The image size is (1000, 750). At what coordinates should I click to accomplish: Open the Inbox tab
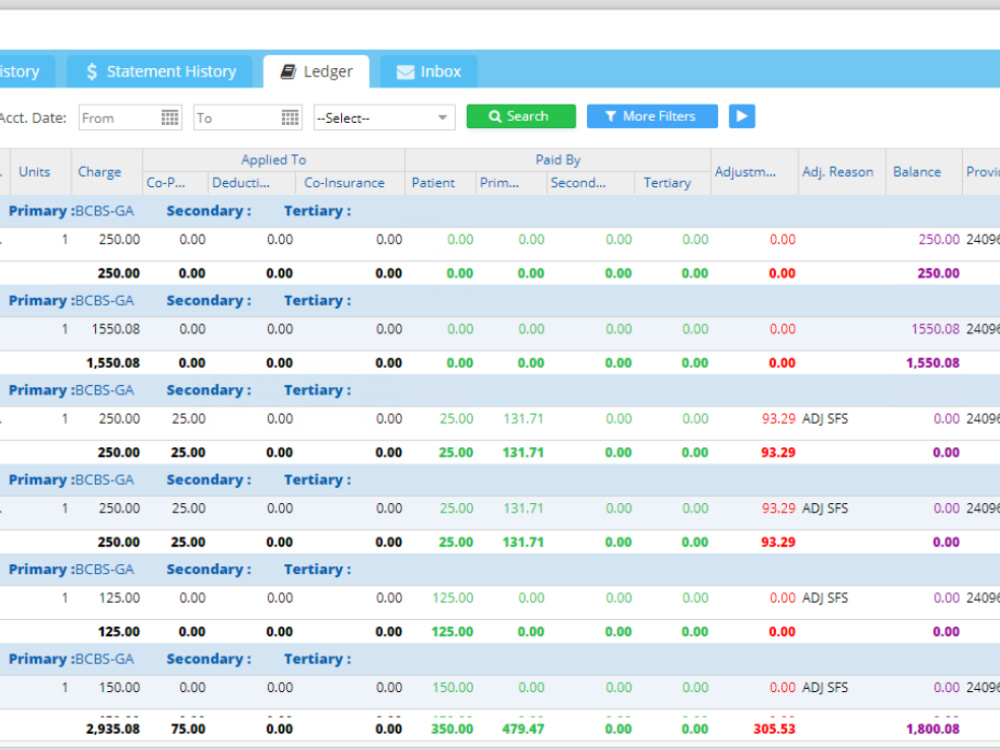[x=429, y=71]
